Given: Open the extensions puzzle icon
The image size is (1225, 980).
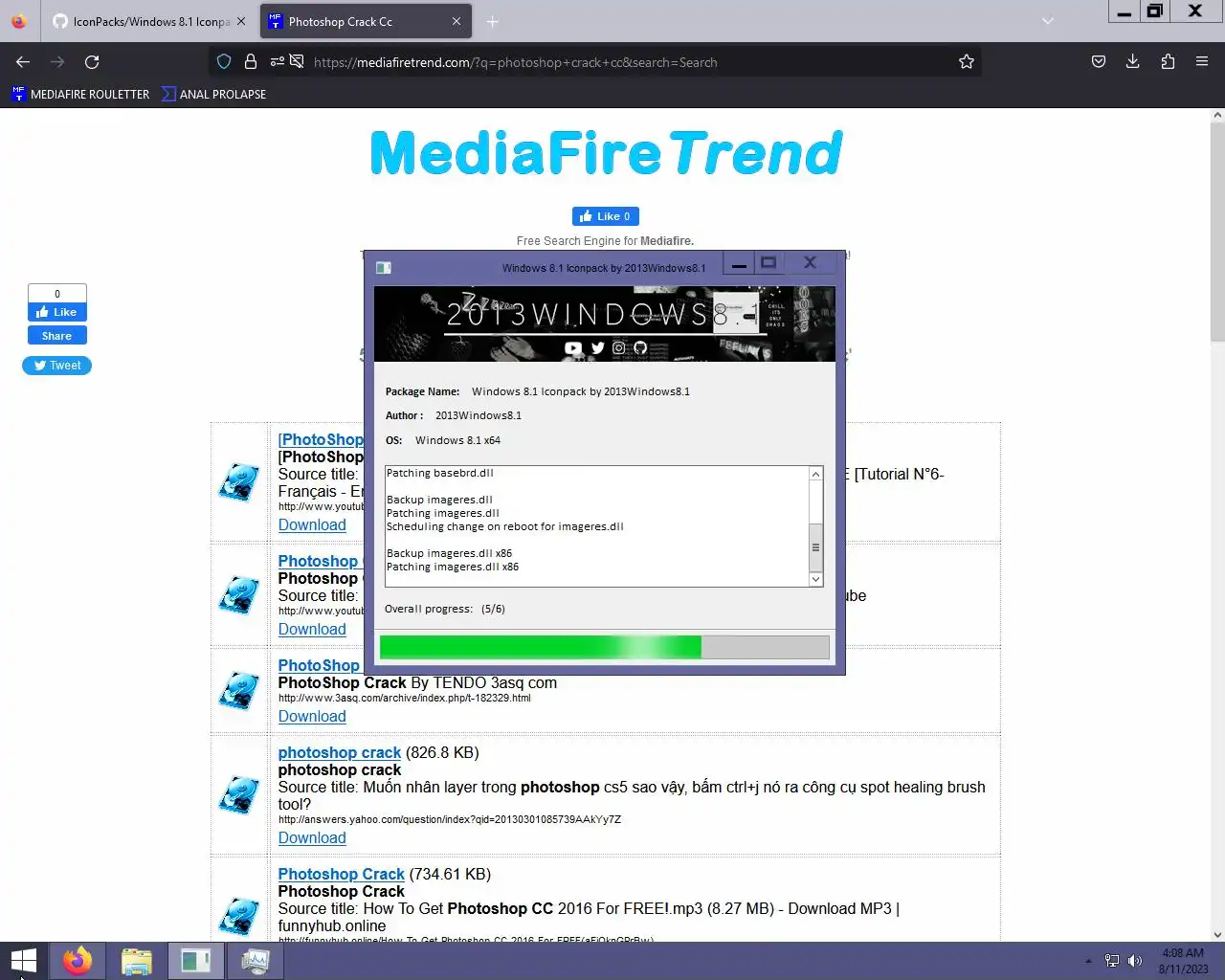Looking at the screenshot, I should 1168,62.
